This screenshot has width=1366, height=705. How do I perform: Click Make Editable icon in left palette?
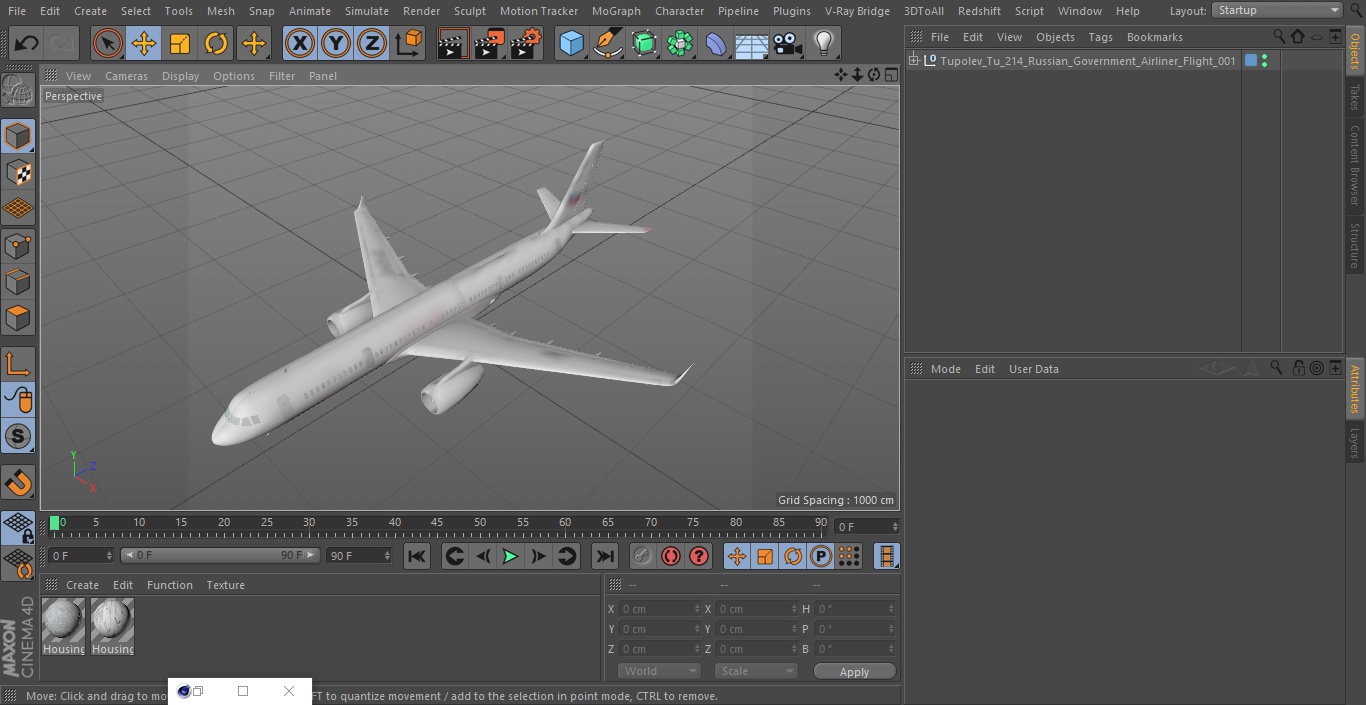(x=18, y=91)
